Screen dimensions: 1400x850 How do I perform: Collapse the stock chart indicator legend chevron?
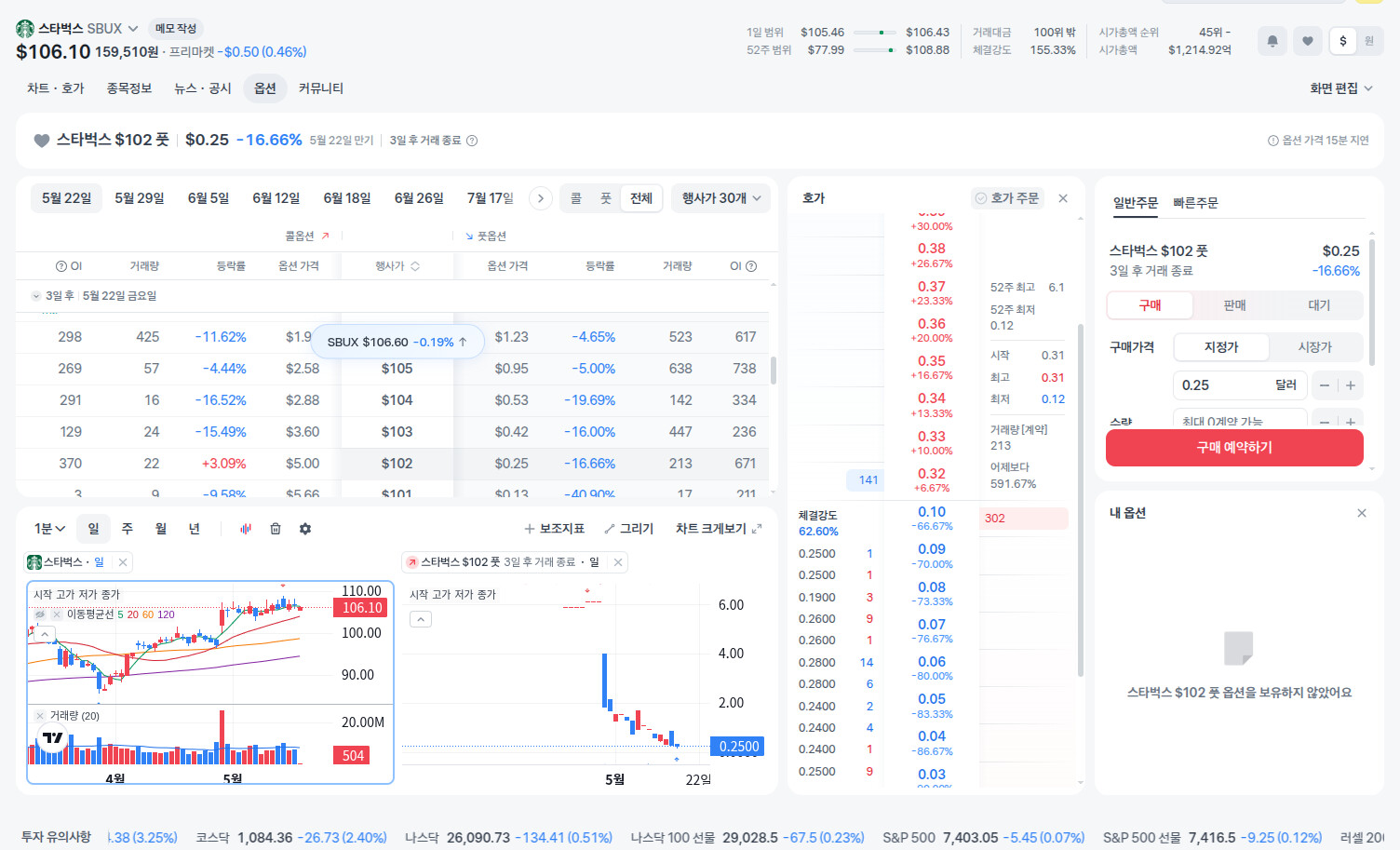tap(45, 634)
